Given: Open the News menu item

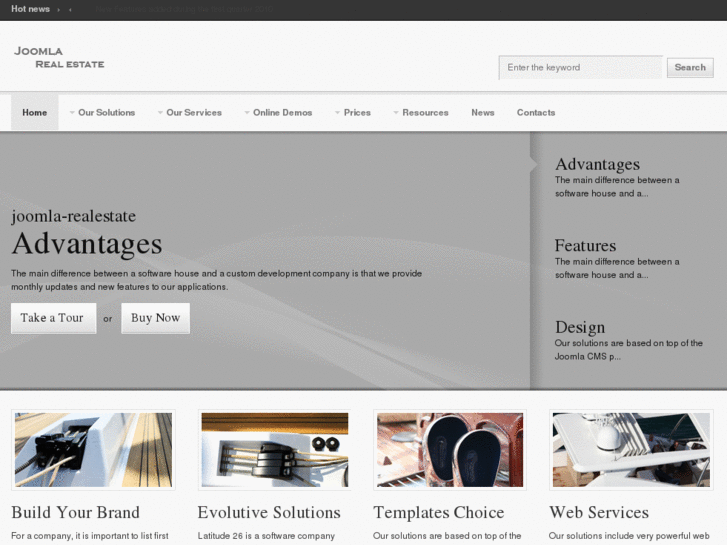Looking at the screenshot, I should tap(483, 112).
